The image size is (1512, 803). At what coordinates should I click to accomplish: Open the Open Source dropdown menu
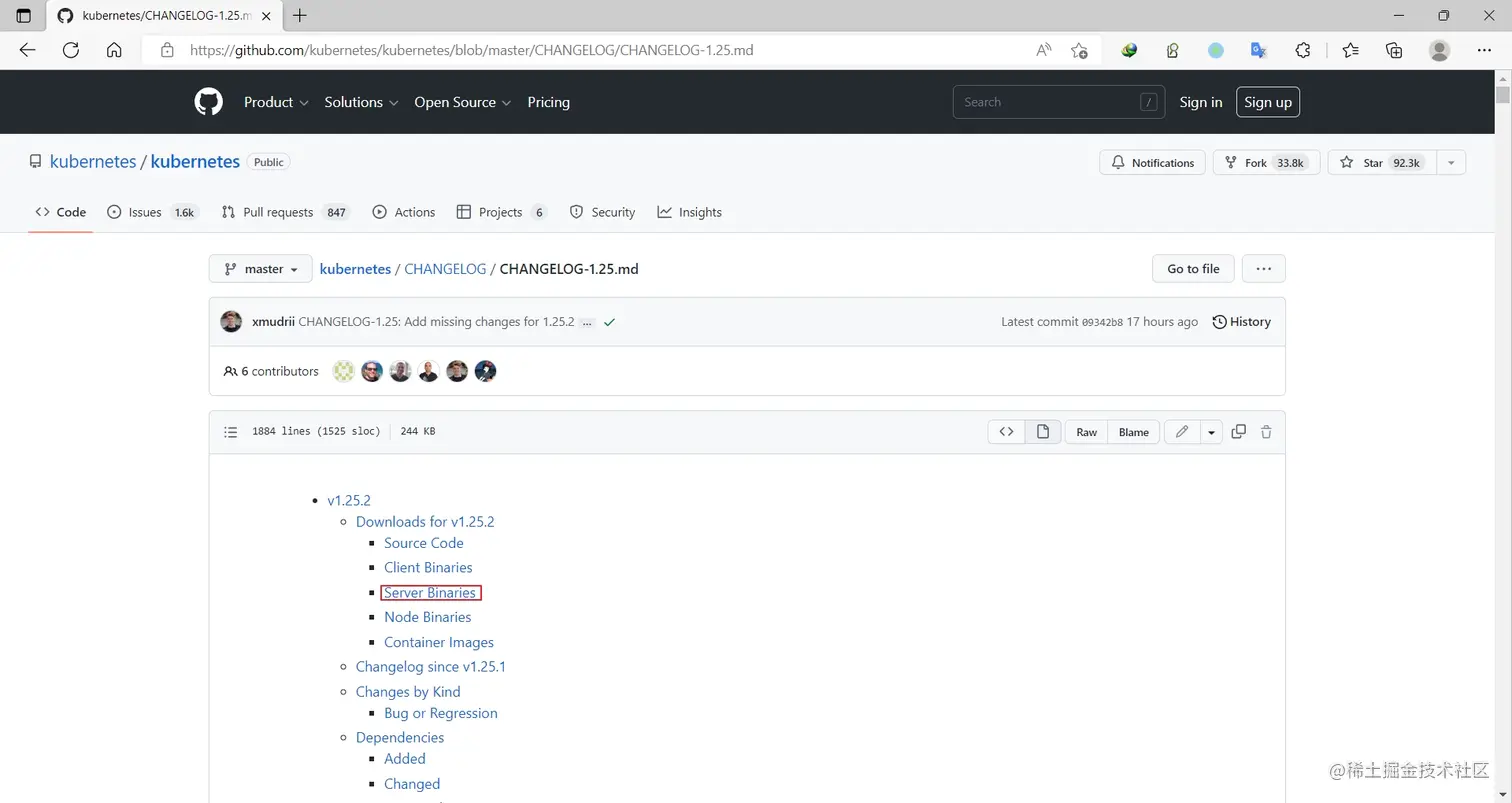[463, 102]
